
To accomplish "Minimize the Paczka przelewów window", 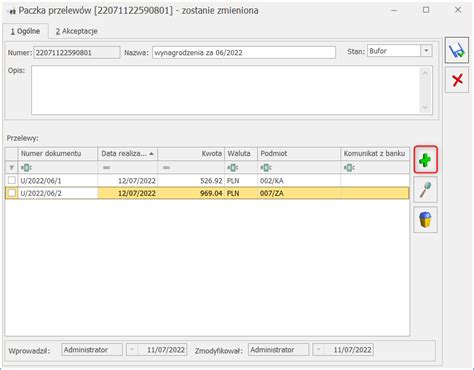I will [x=394, y=10].
